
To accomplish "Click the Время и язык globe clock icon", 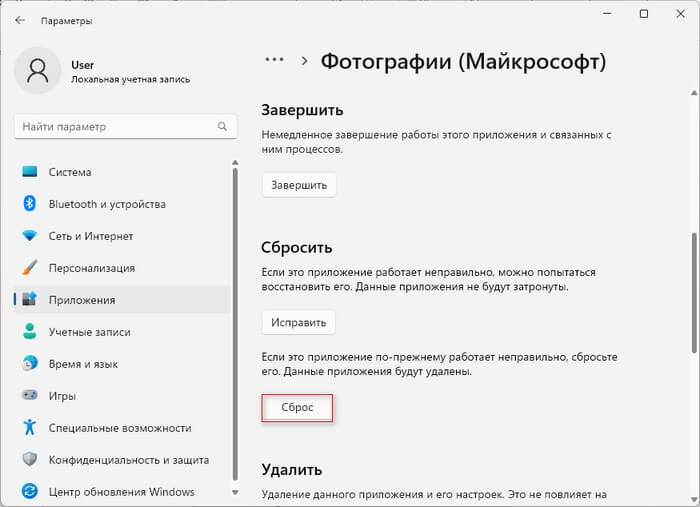I will point(29,364).
